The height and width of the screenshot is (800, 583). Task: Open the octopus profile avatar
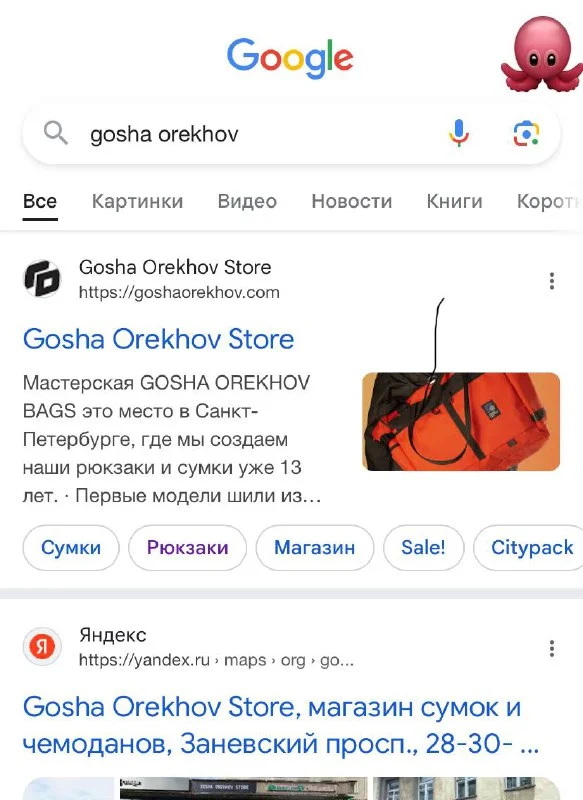click(542, 55)
